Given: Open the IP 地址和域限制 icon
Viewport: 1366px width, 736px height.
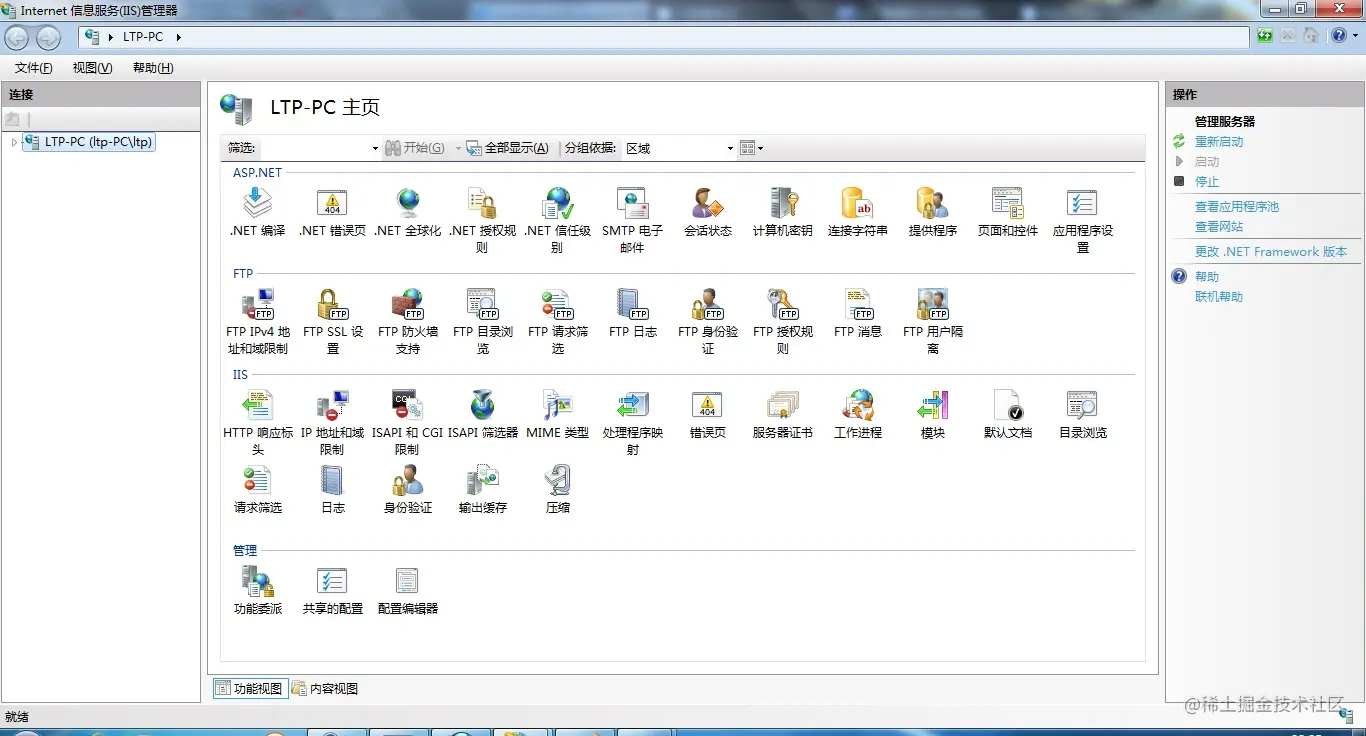Looking at the screenshot, I should (333, 405).
